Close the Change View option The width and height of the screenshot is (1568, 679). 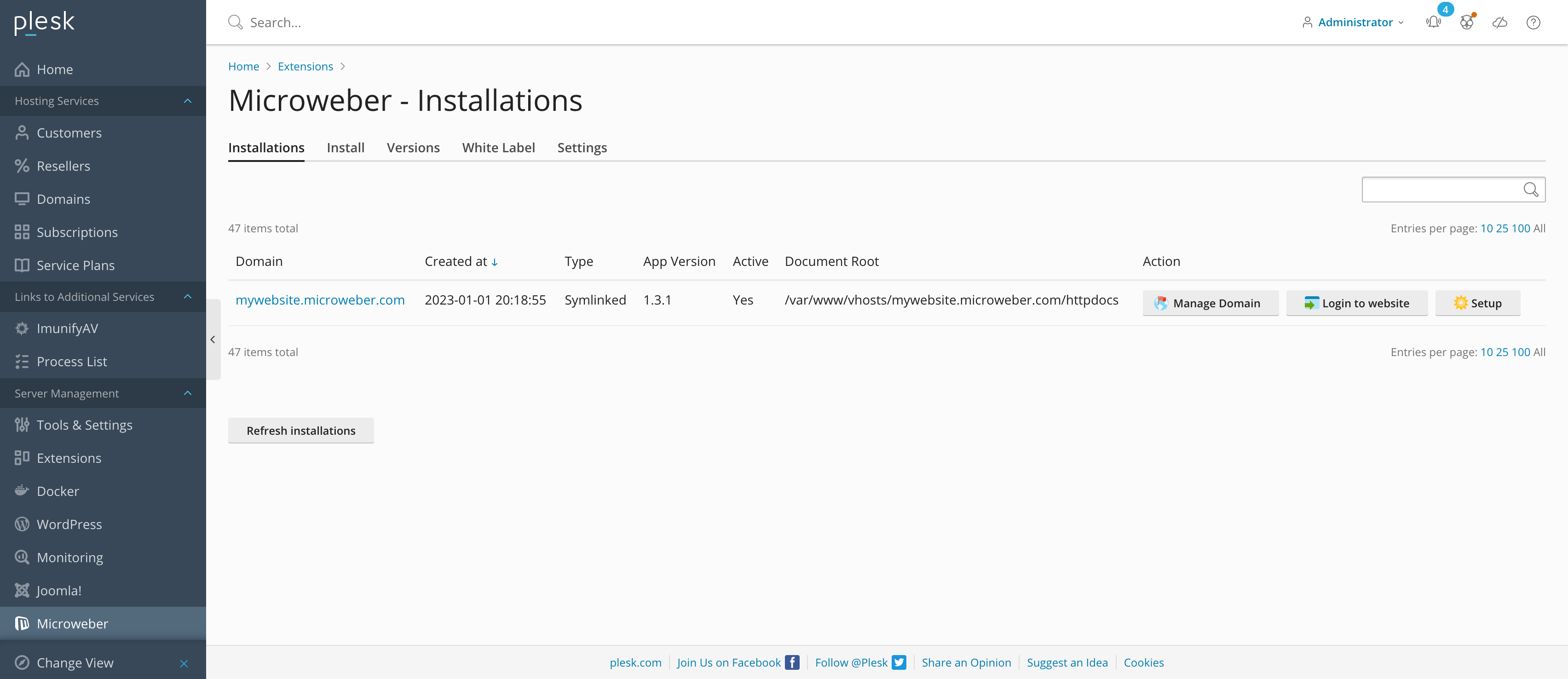(x=184, y=663)
